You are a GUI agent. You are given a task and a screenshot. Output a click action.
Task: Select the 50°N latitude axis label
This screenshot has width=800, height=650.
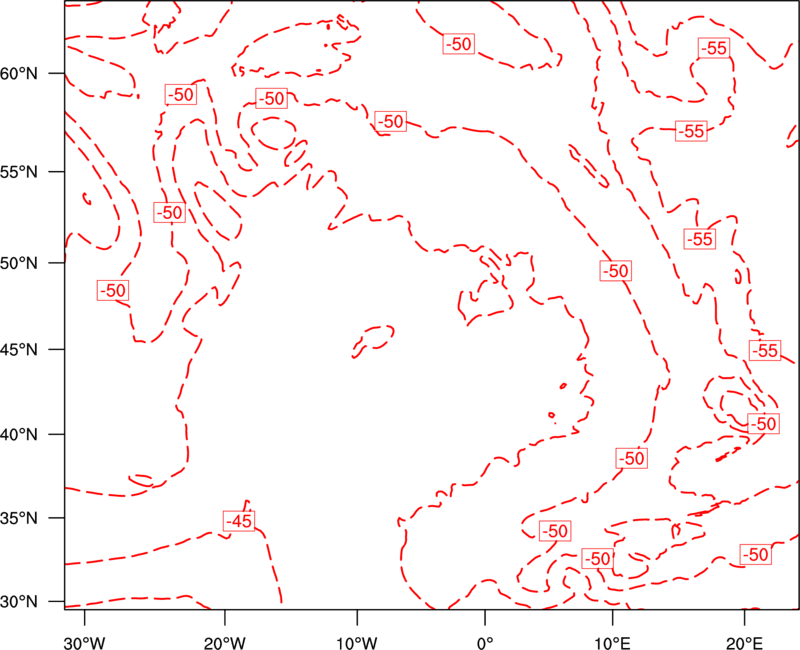click(19, 263)
